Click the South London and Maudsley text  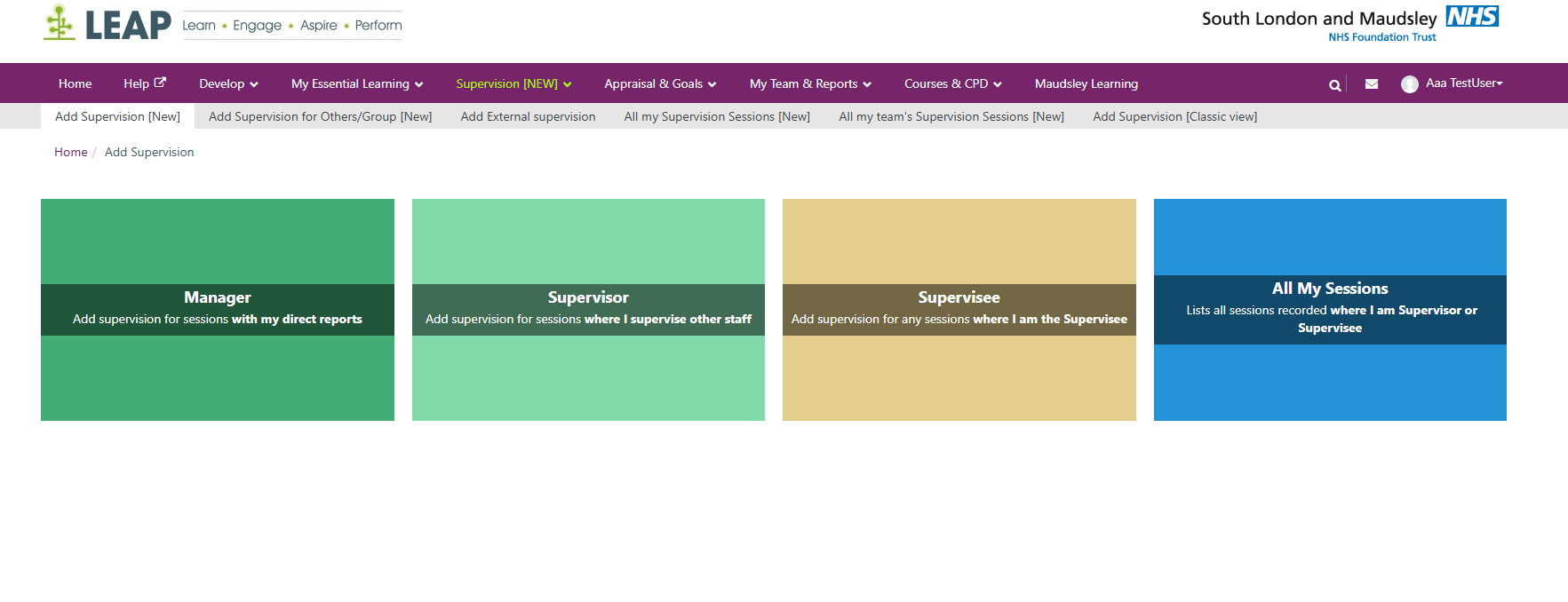coord(1319,19)
